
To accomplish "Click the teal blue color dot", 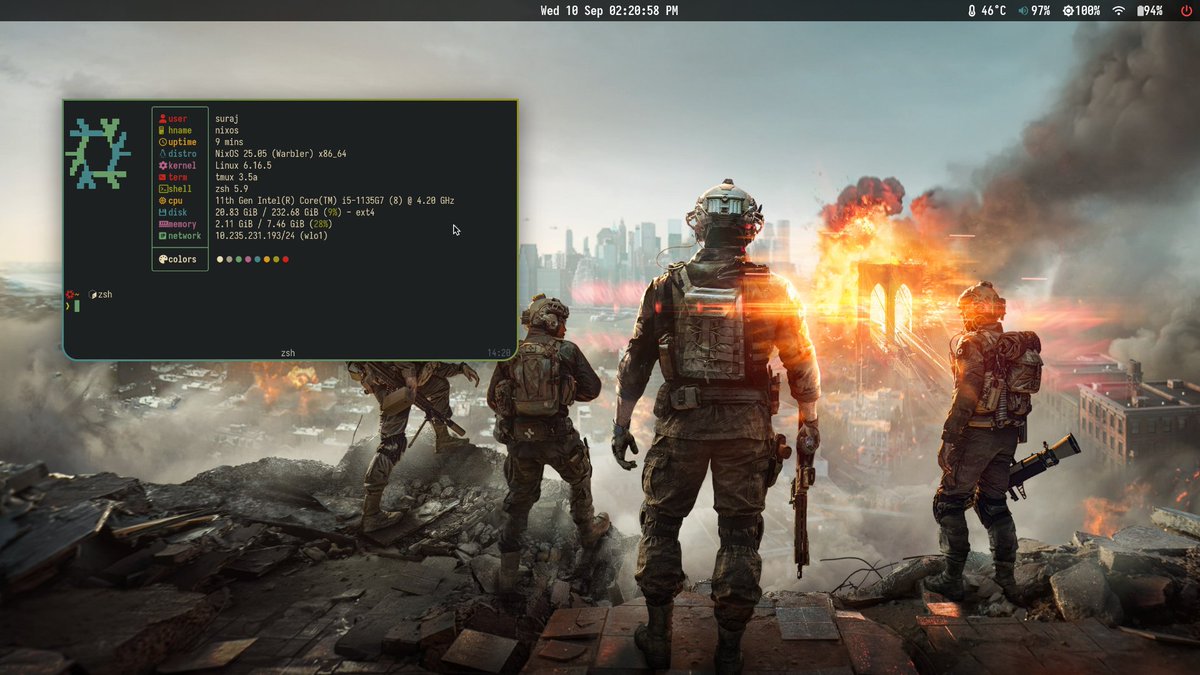I will (x=257, y=259).
